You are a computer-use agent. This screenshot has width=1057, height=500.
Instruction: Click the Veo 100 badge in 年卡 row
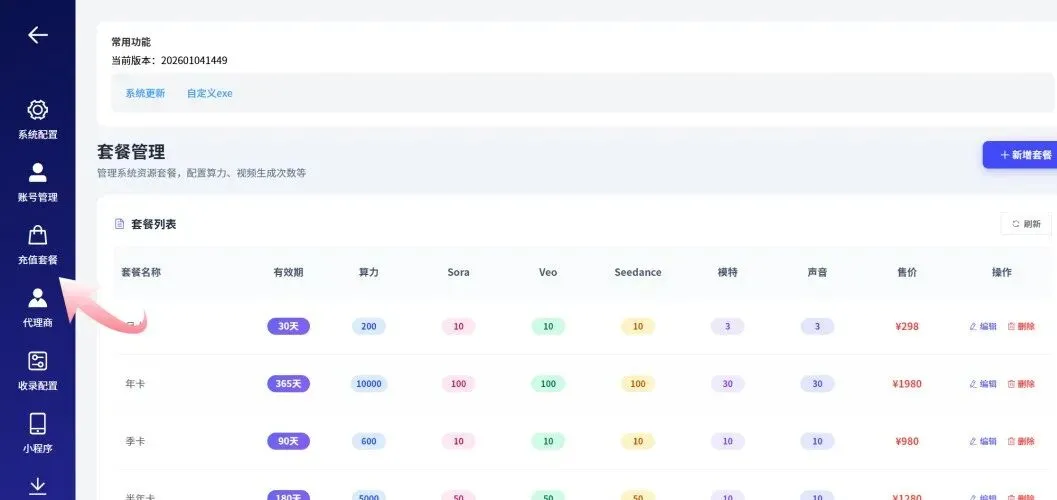tap(548, 383)
